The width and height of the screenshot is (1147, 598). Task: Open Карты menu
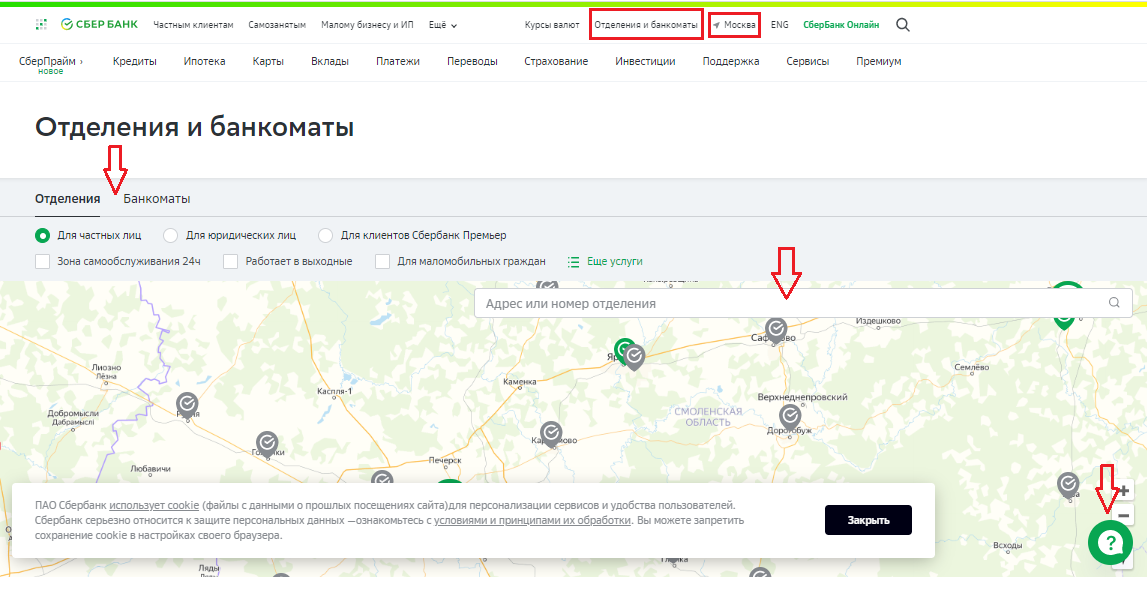(268, 61)
